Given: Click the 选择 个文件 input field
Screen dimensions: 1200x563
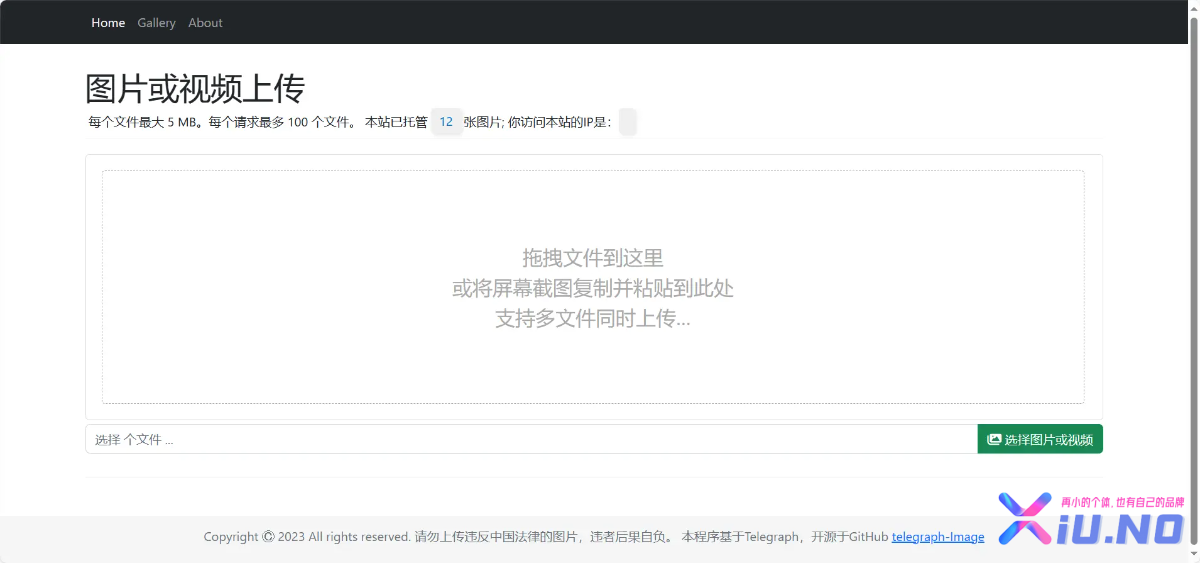Looking at the screenshot, I should (x=530, y=439).
